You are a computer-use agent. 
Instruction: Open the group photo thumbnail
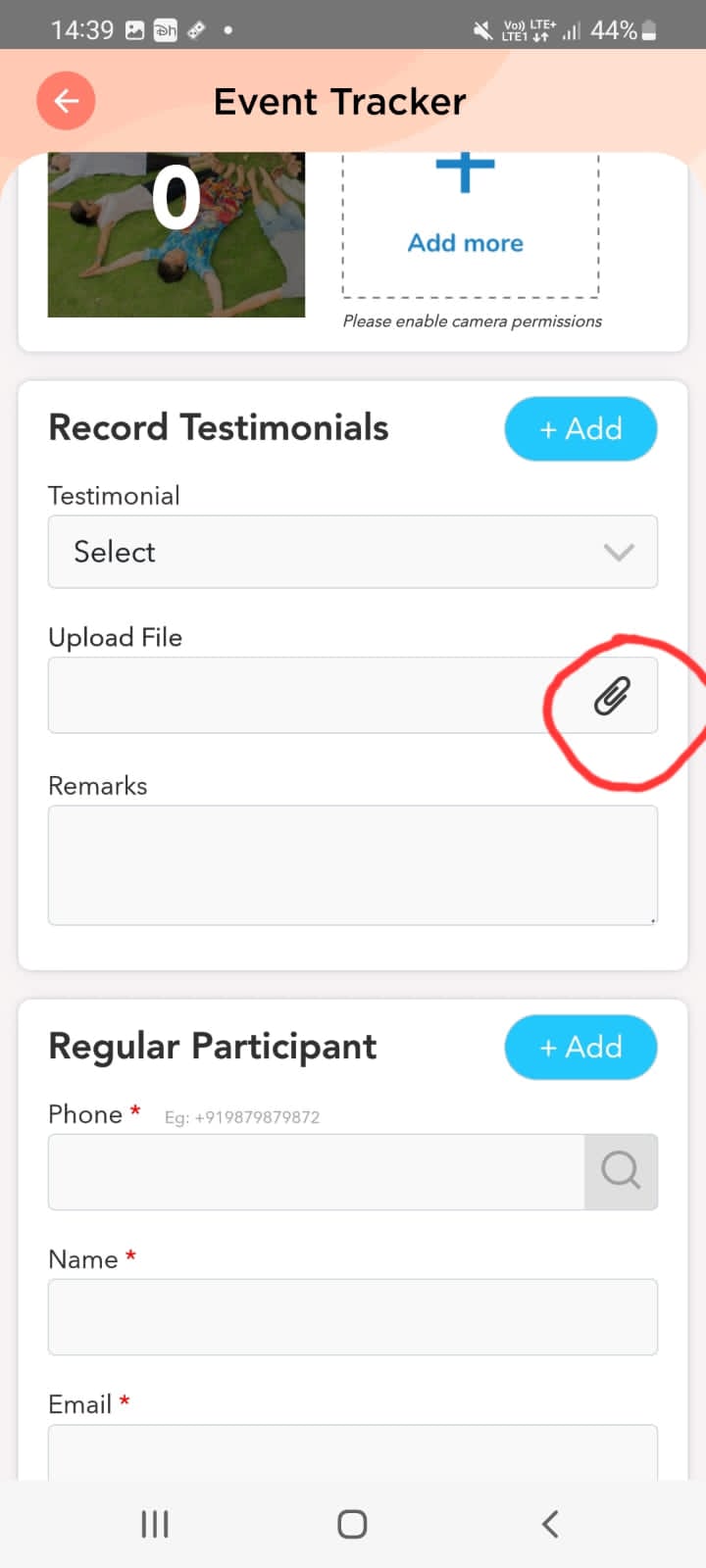click(176, 234)
